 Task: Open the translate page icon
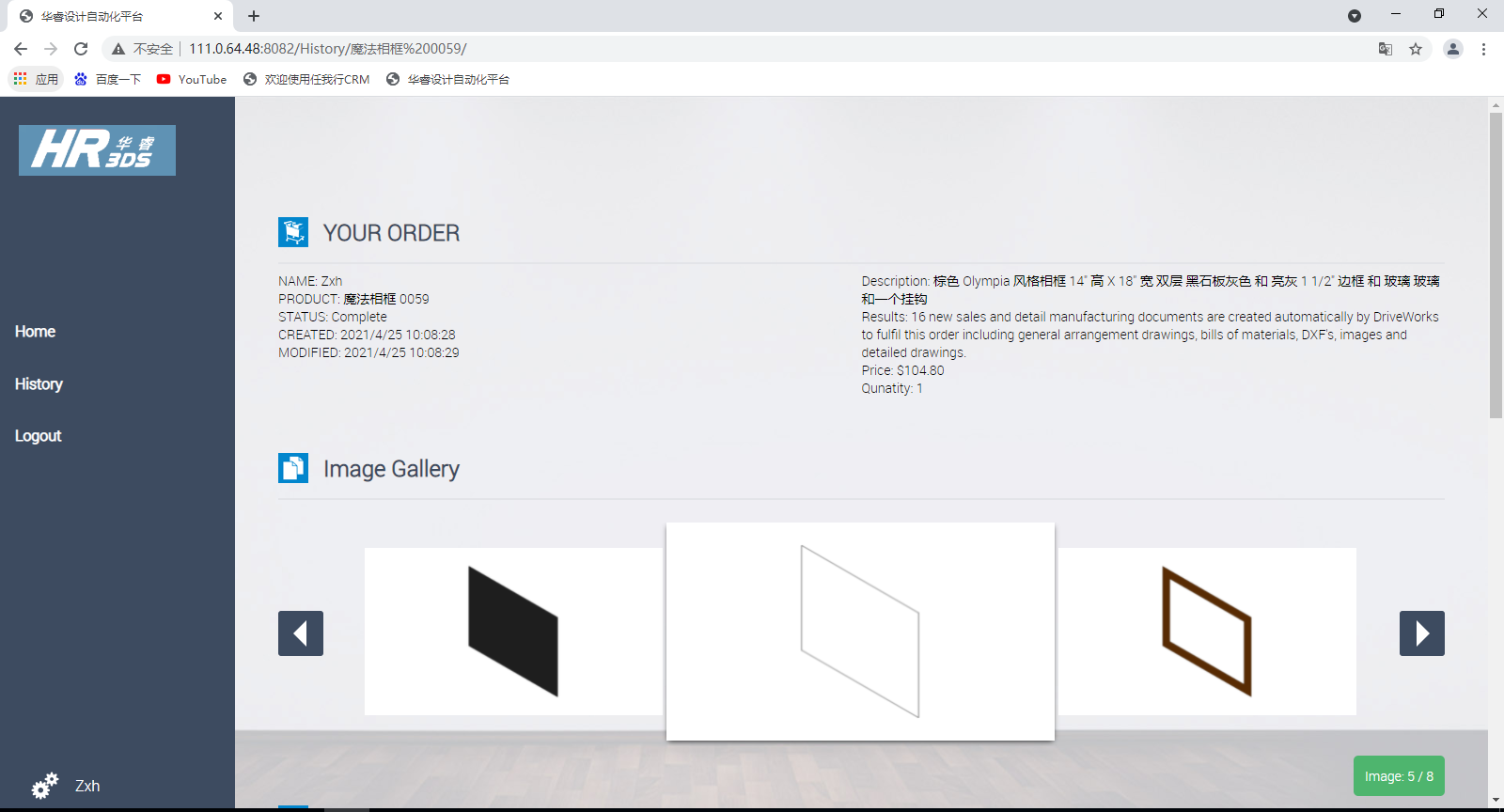point(1386,49)
